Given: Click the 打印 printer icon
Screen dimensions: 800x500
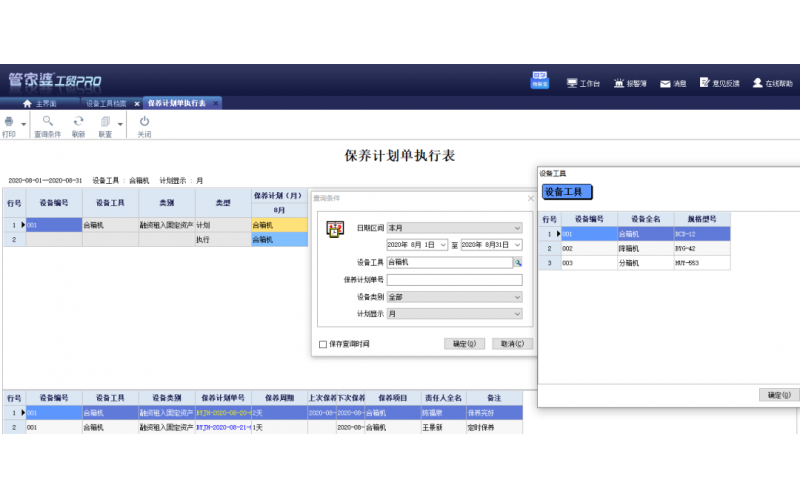Looking at the screenshot, I should 9,121.
